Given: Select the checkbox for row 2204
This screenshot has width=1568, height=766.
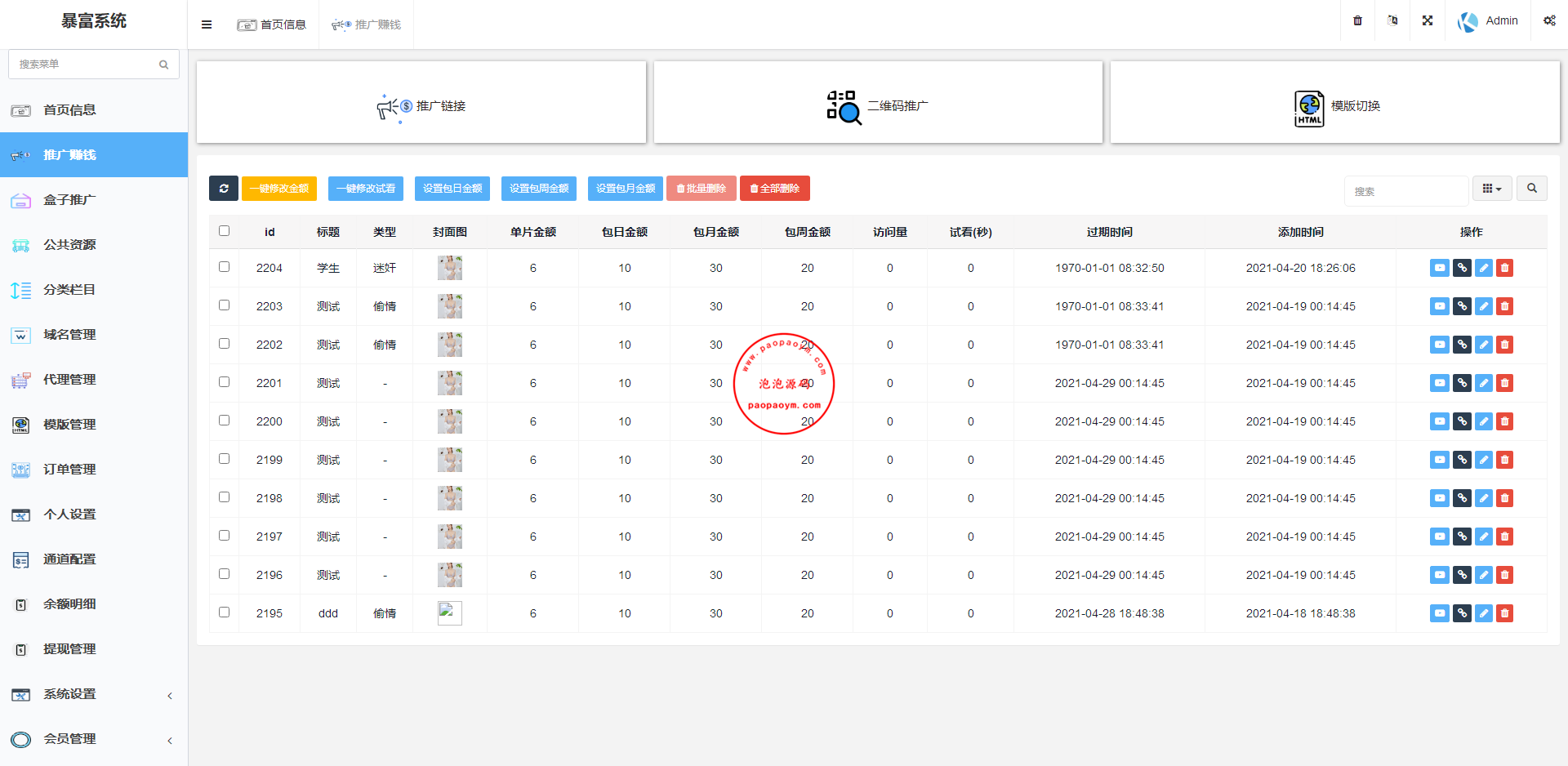Looking at the screenshot, I should pyautogui.click(x=225, y=267).
